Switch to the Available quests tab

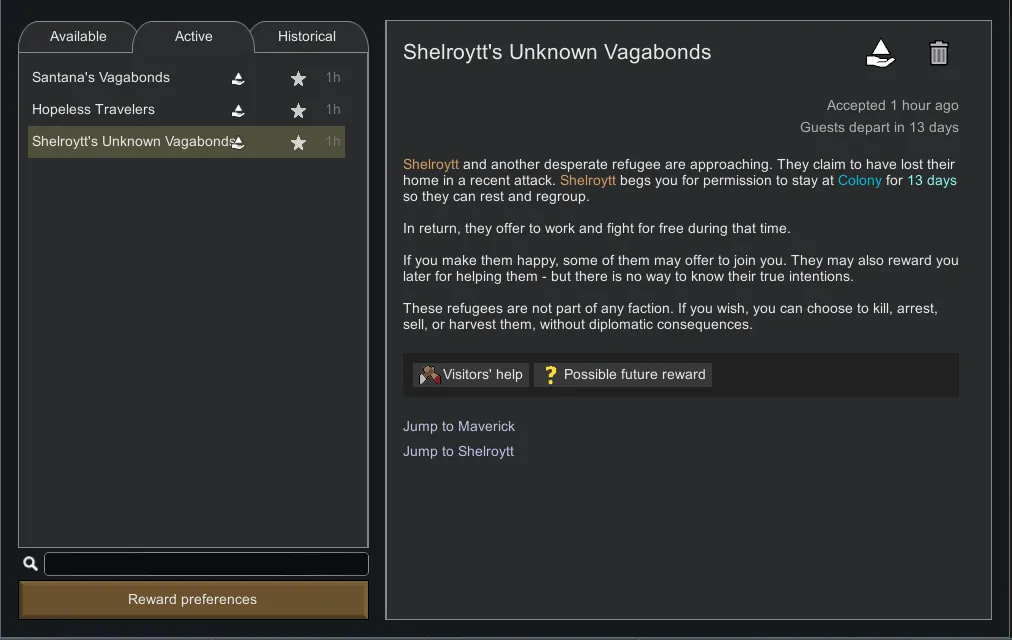pos(78,37)
